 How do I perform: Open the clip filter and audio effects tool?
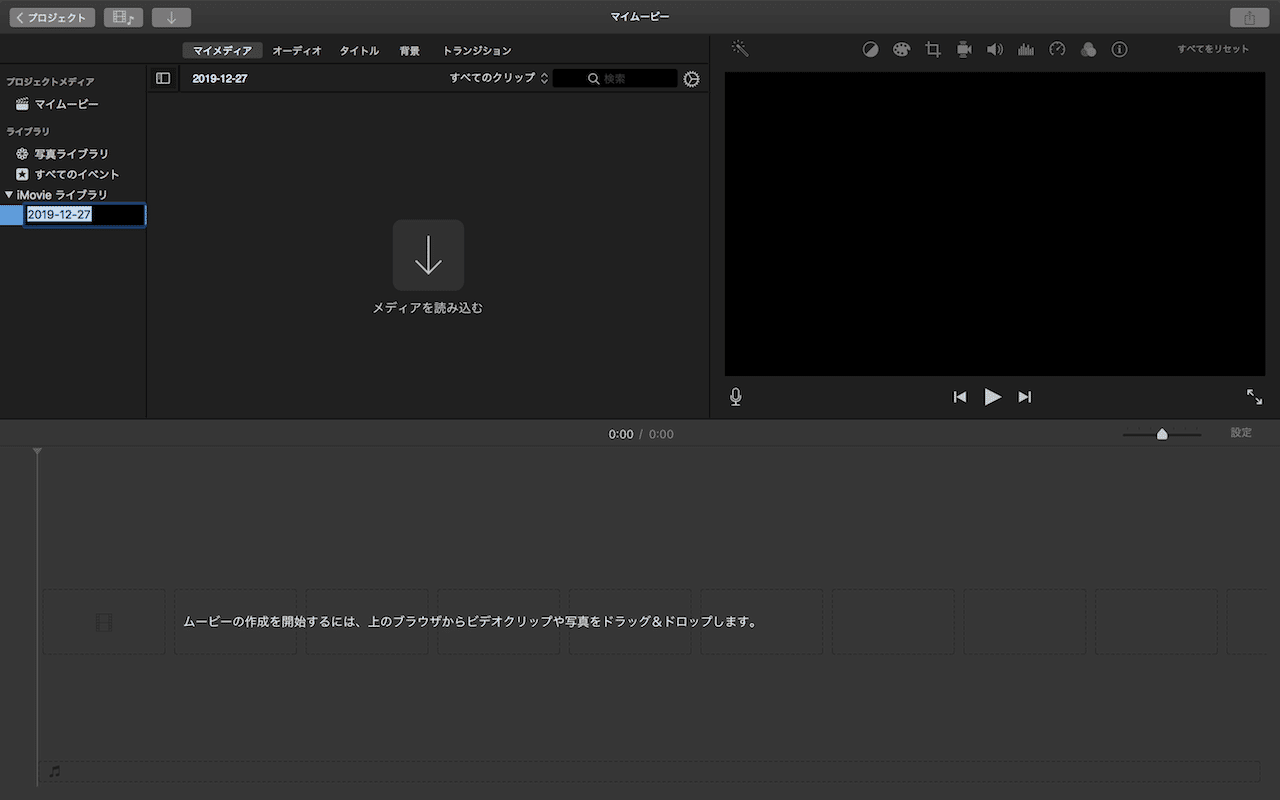[x=1089, y=49]
